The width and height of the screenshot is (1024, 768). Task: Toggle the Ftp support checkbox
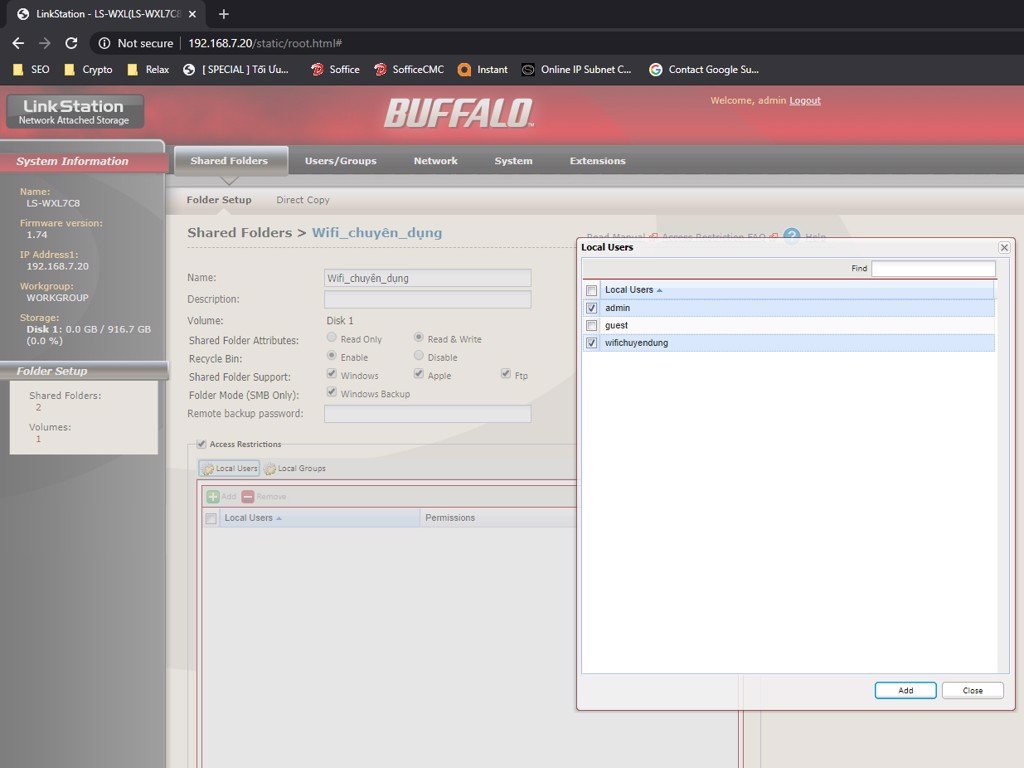505,374
